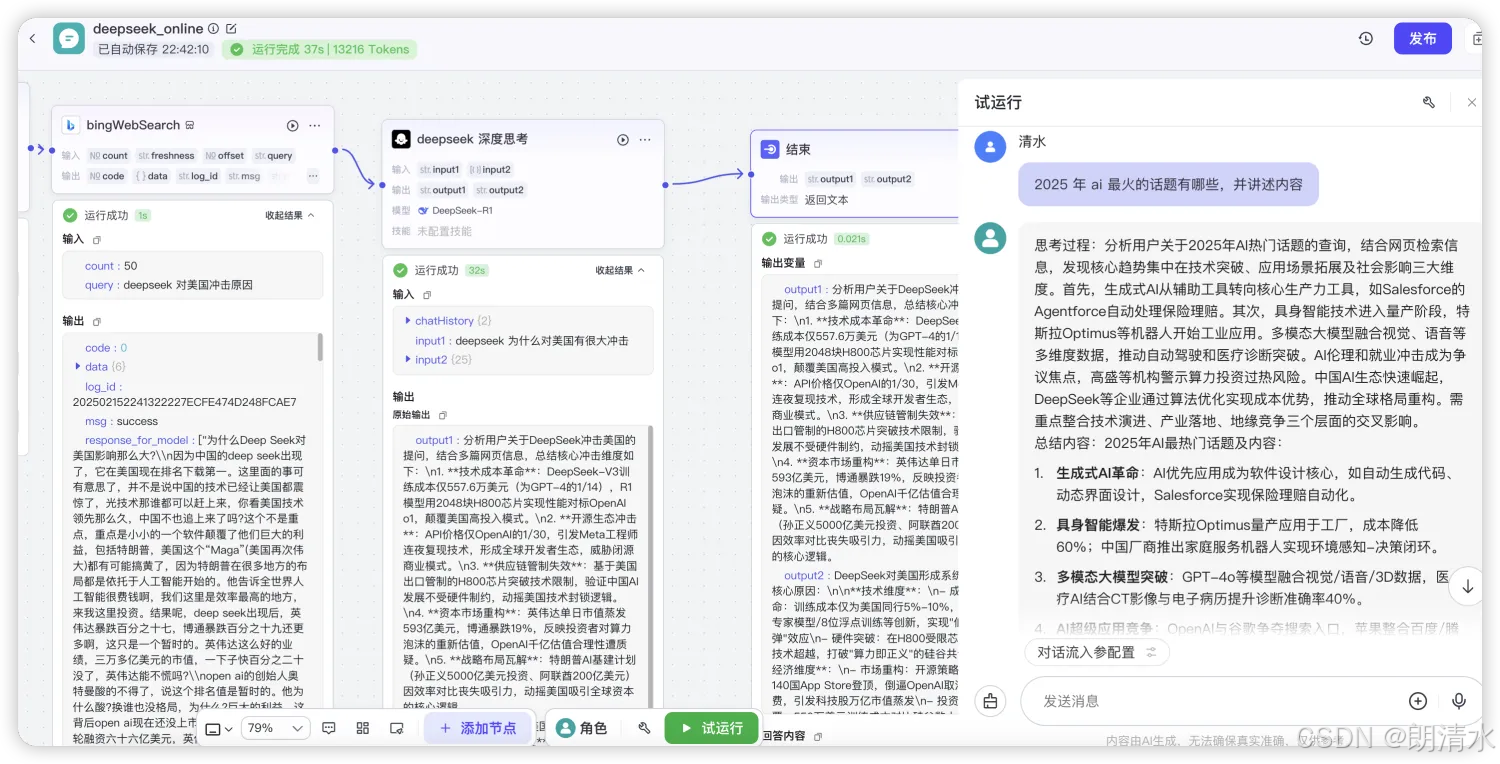Expand chatHistory {2} tree item

(x=408, y=321)
